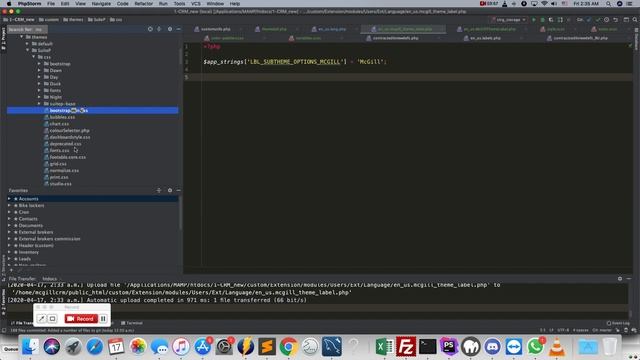Collapse the css folder in tree
This screenshot has width=640, height=360.
33,57
